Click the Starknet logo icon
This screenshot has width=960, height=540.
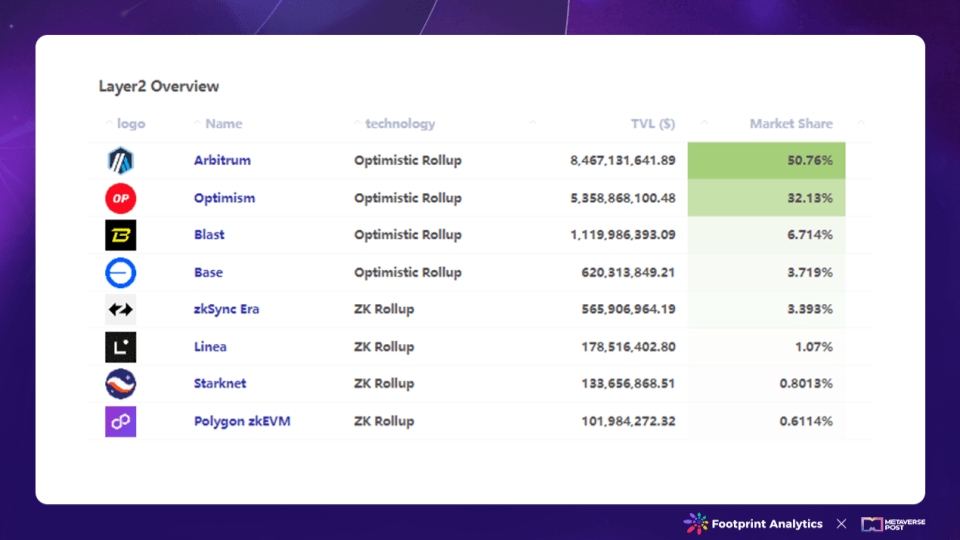click(121, 384)
